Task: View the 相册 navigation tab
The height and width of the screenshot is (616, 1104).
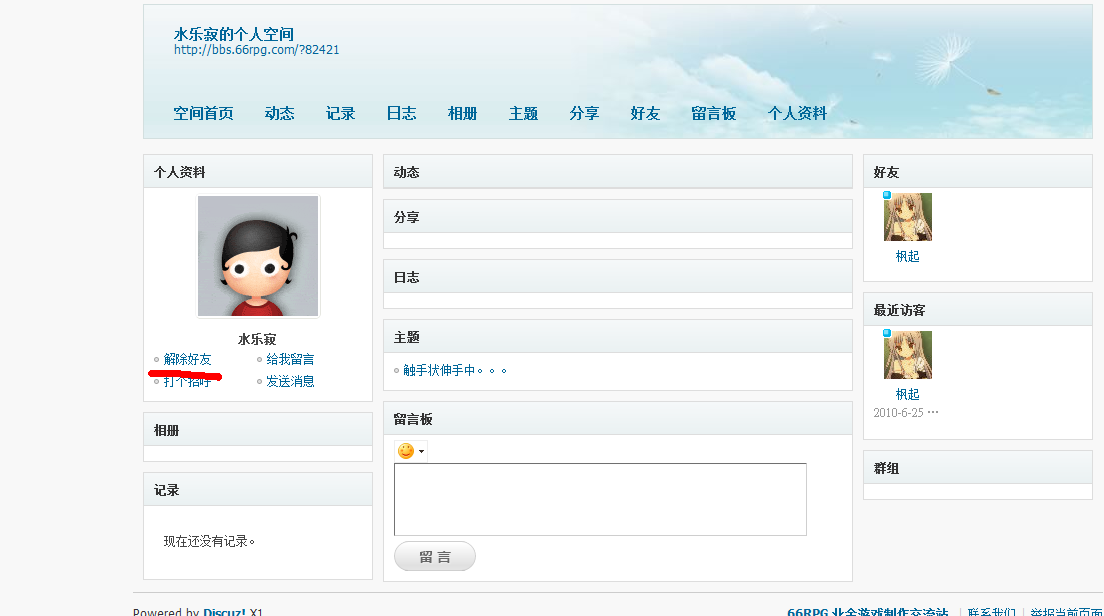Action: (x=463, y=113)
